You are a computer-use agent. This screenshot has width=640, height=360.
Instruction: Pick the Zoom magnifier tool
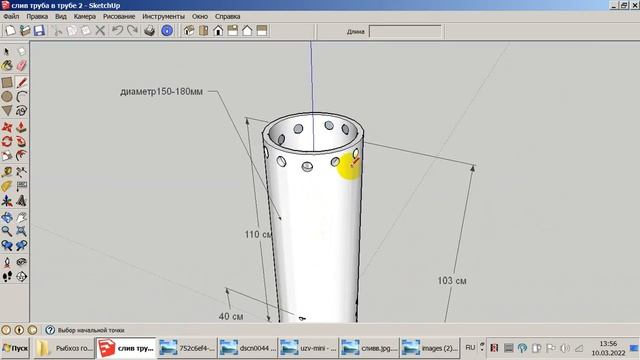click(7, 231)
